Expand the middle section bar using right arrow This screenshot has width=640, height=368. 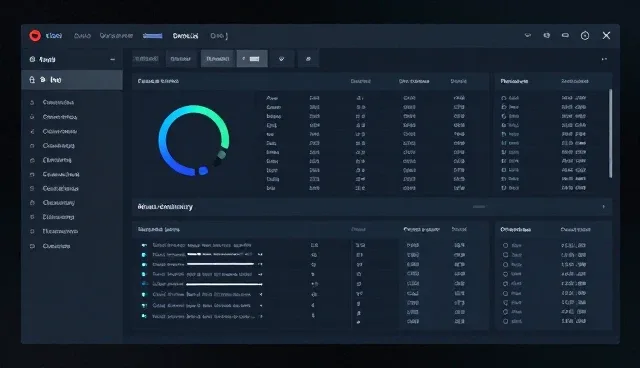604,207
